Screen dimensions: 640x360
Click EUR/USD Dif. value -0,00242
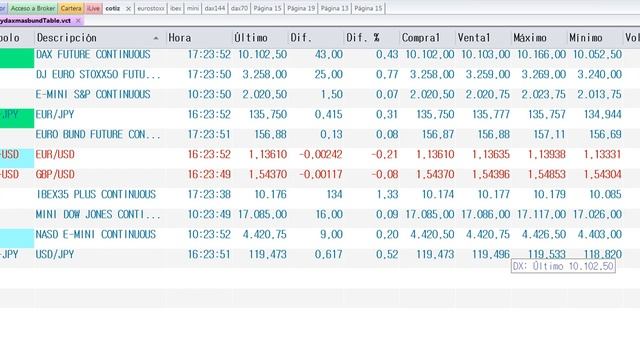tap(321, 154)
